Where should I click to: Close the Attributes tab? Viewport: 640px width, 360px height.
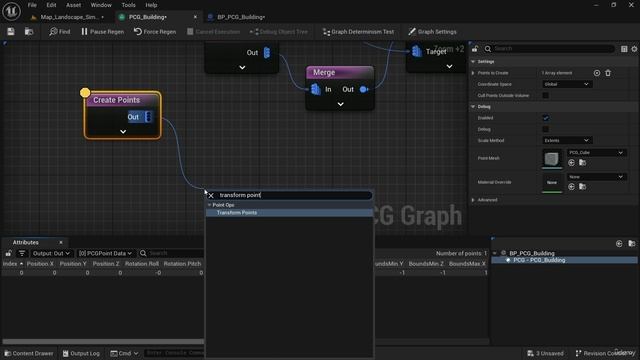(61, 242)
